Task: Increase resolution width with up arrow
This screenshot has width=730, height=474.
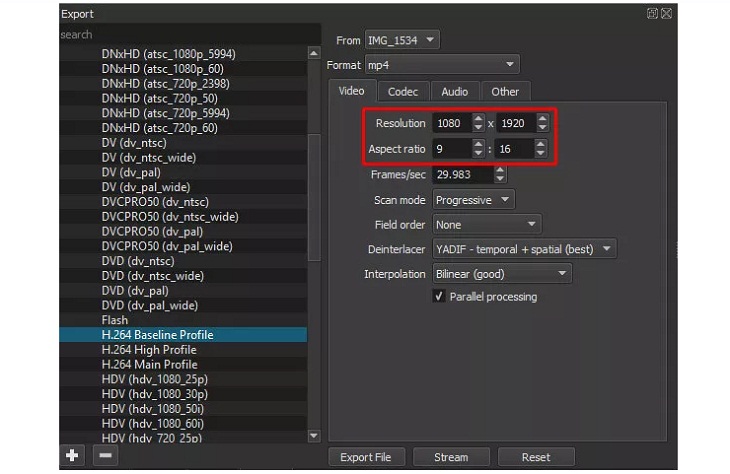Action: (478, 118)
